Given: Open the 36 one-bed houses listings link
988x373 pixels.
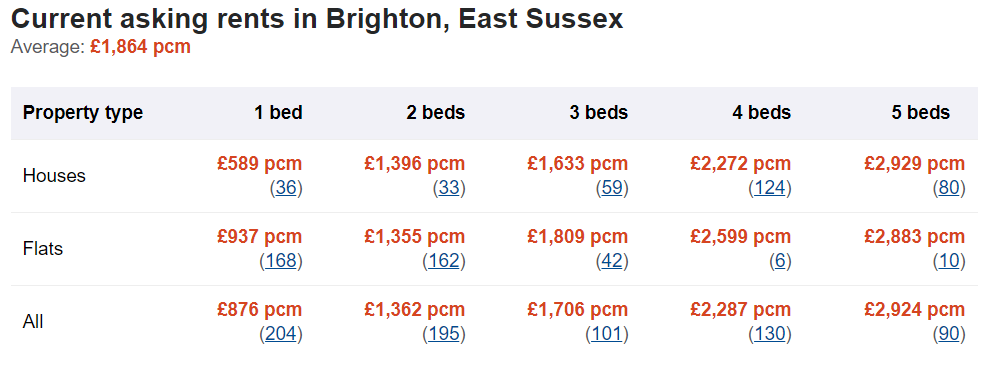Looking at the screenshot, I should [x=286, y=188].
